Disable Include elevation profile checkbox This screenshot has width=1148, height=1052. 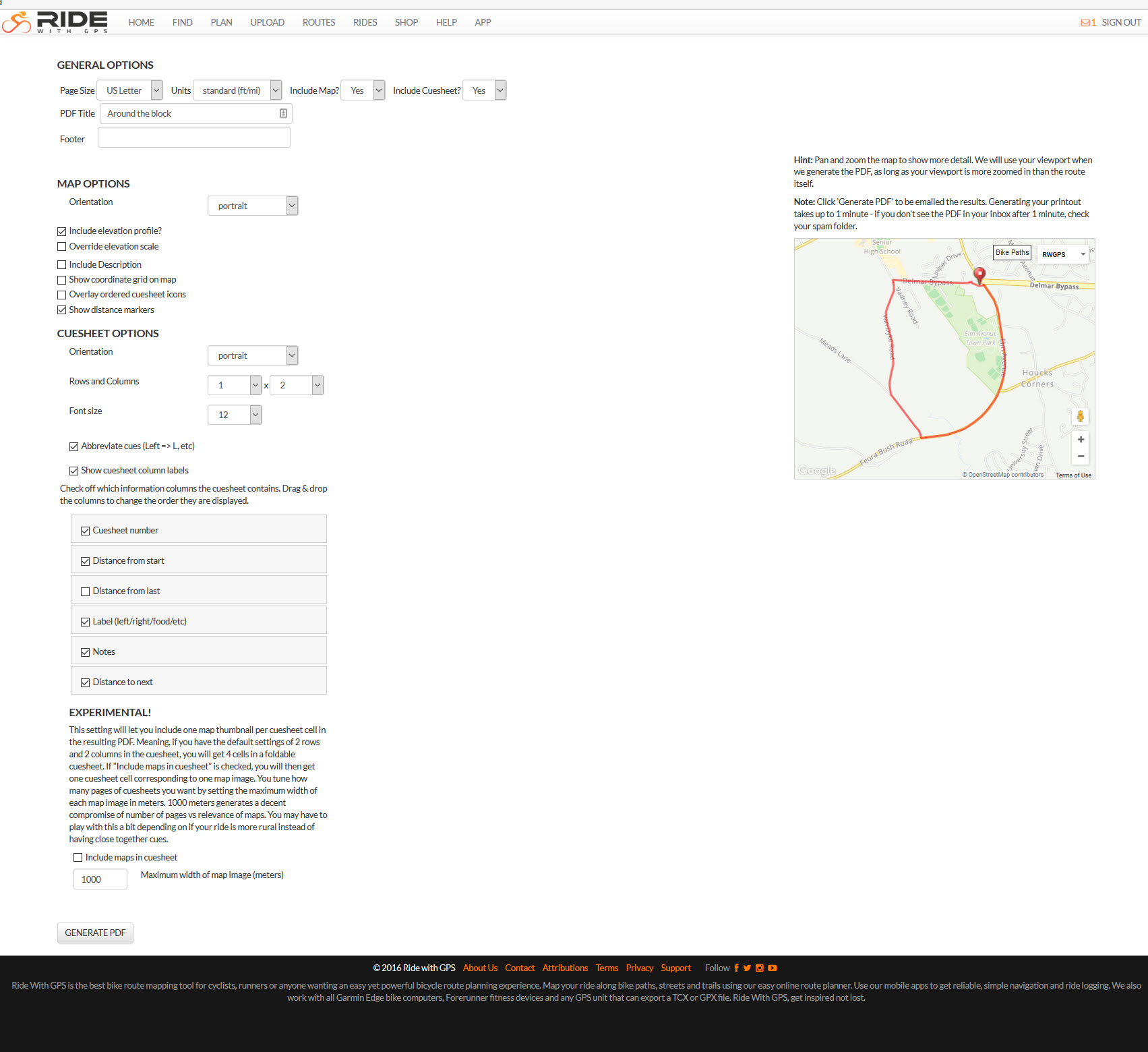[62, 231]
